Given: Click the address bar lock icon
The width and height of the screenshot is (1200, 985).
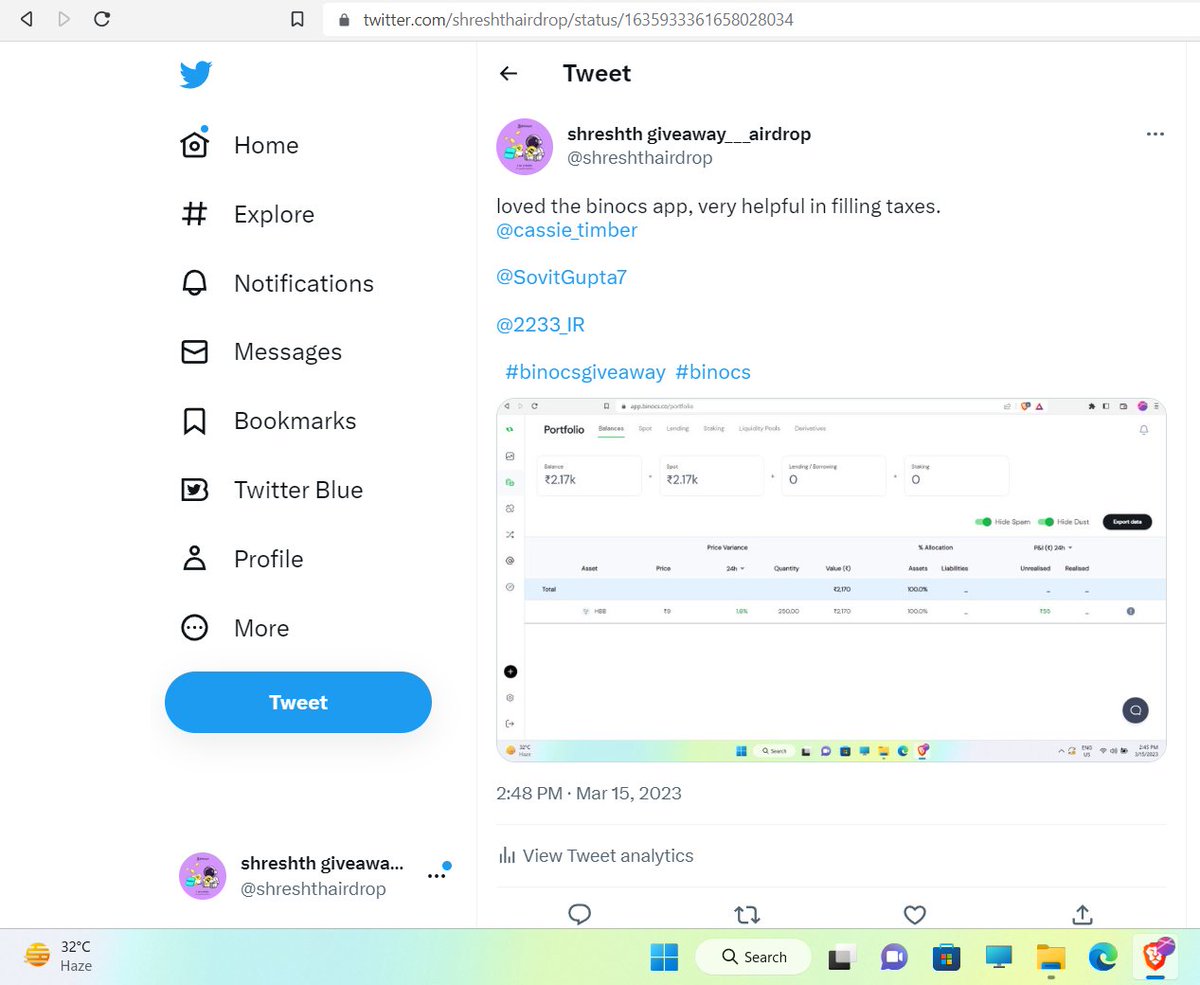Looking at the screenshot, I should [x=346, y=19].
